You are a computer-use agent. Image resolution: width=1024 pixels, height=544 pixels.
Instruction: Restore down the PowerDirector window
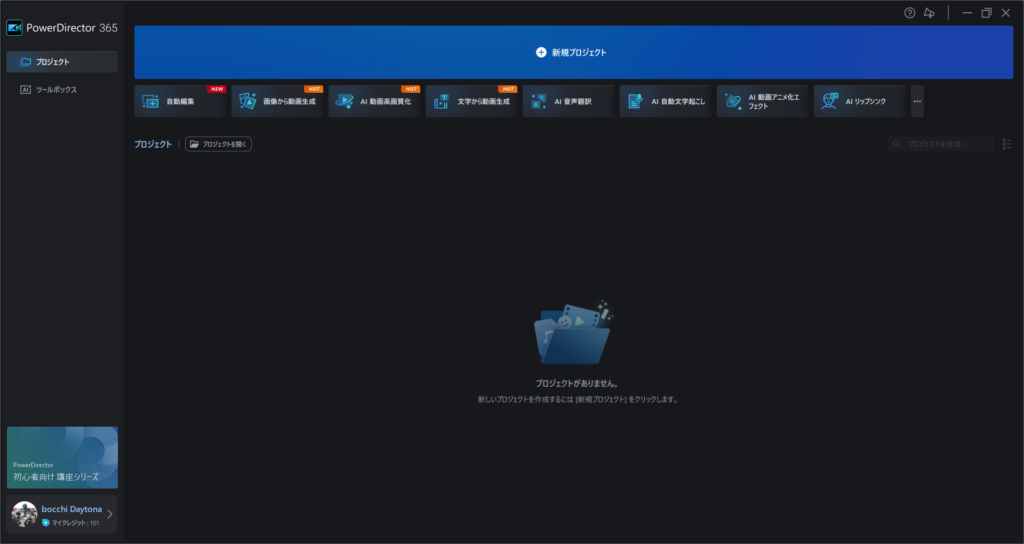[987, 13]
